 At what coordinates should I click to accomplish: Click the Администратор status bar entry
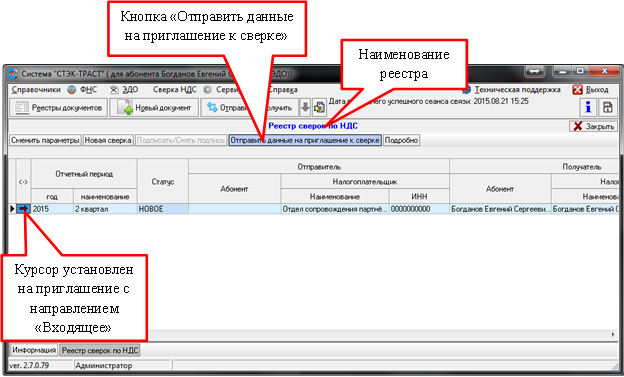[x=103, y=365]
